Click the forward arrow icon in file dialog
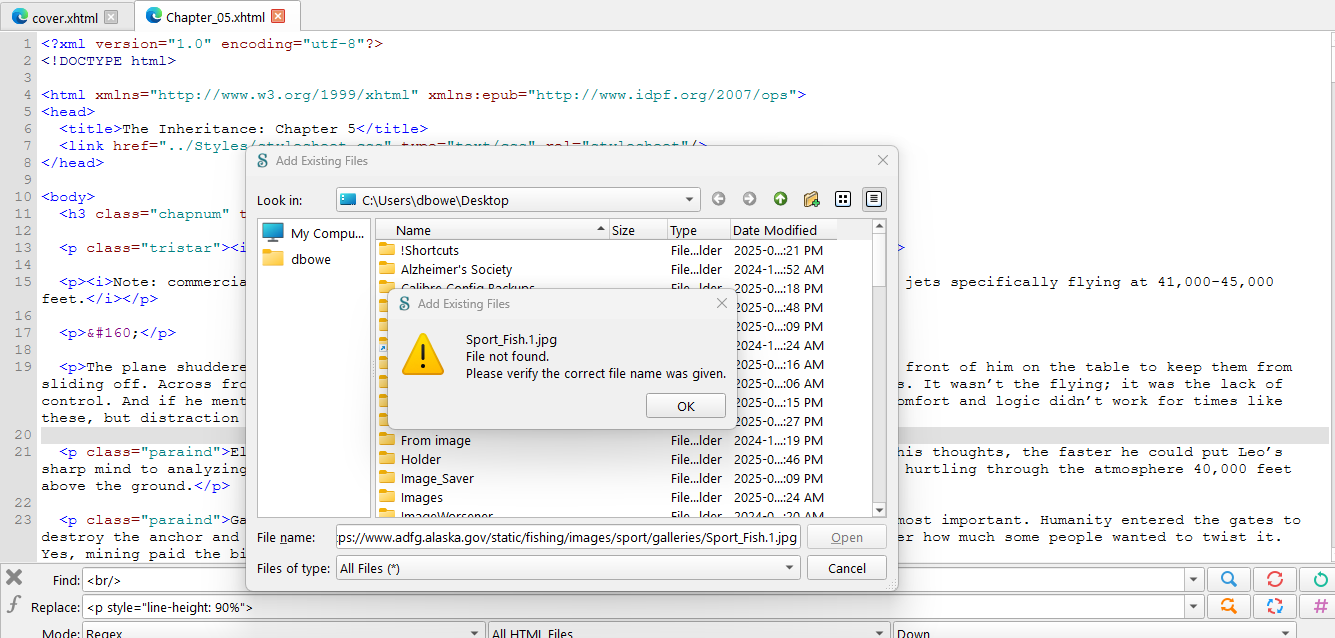The width and height of the screenshot is (1335, 638). tap(749, 199)
